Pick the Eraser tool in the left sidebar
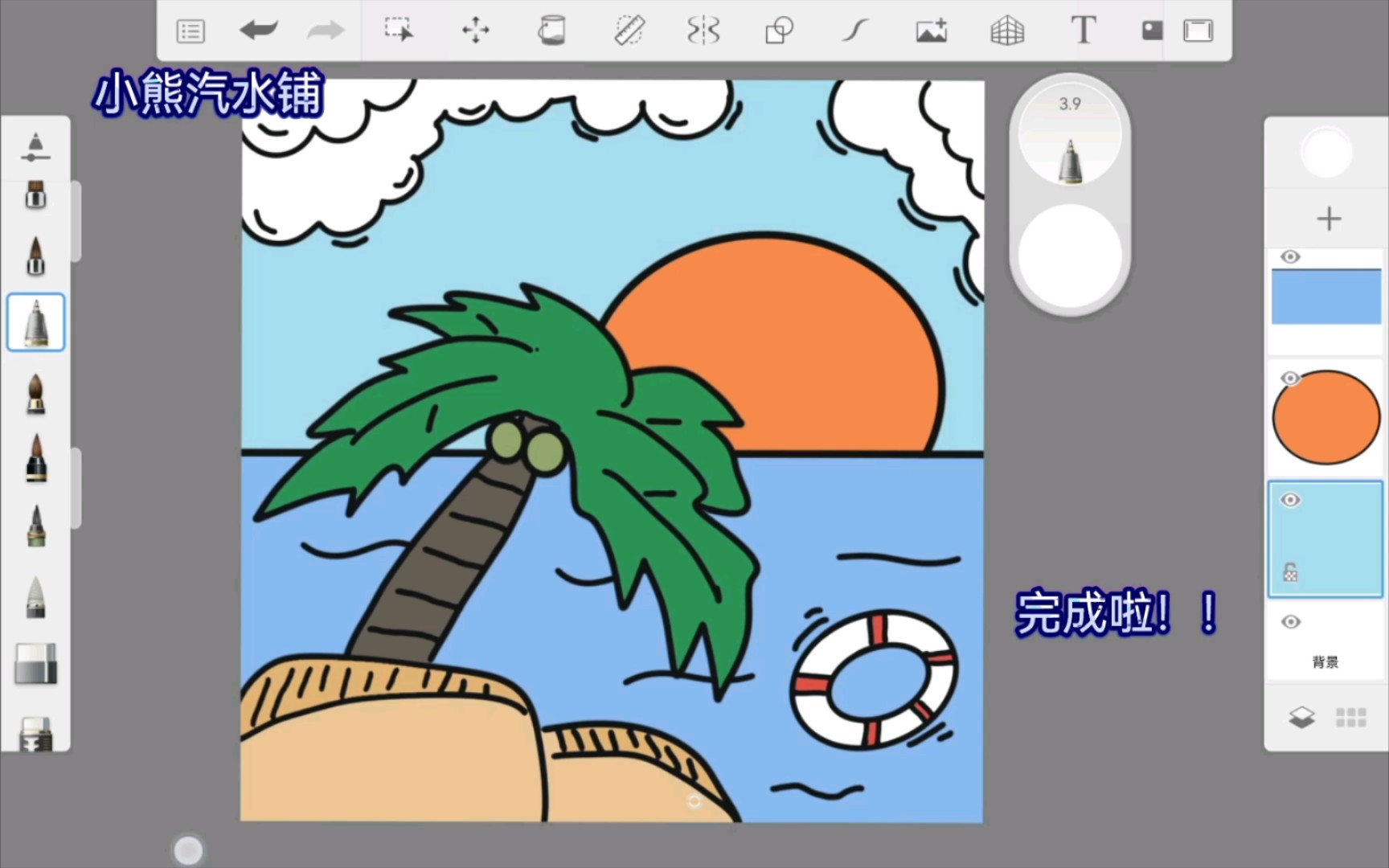This screenshot has width=1389, height=868. [x=35, y=665]
